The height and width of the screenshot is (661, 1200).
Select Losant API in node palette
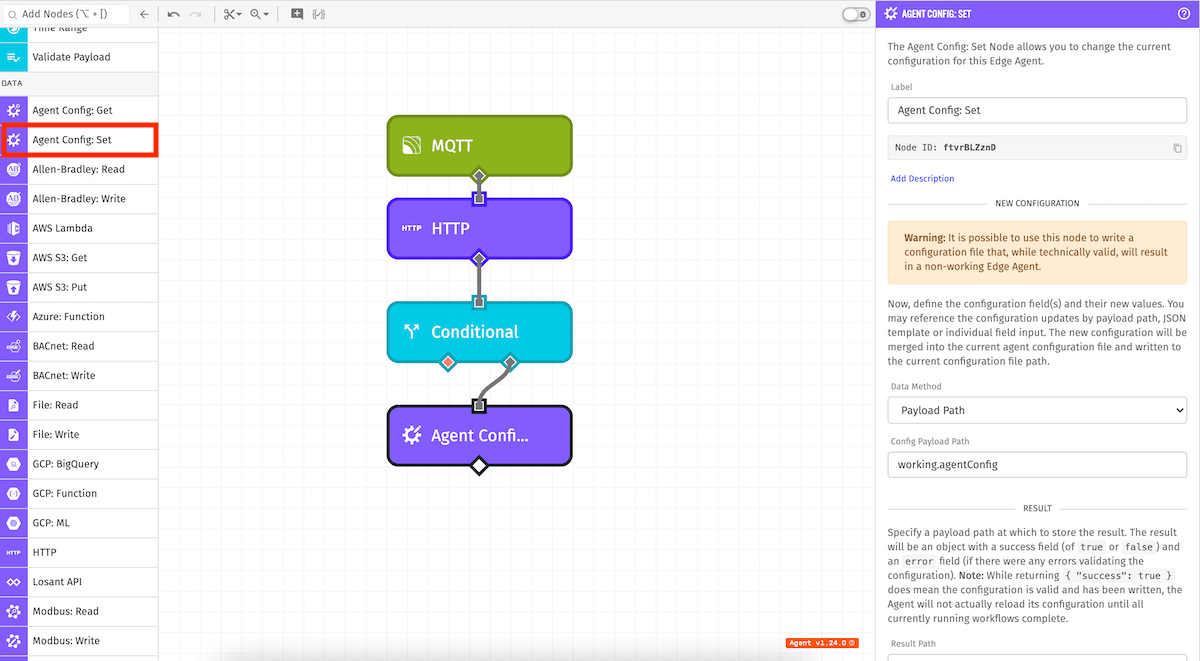(x=79, y=582)
